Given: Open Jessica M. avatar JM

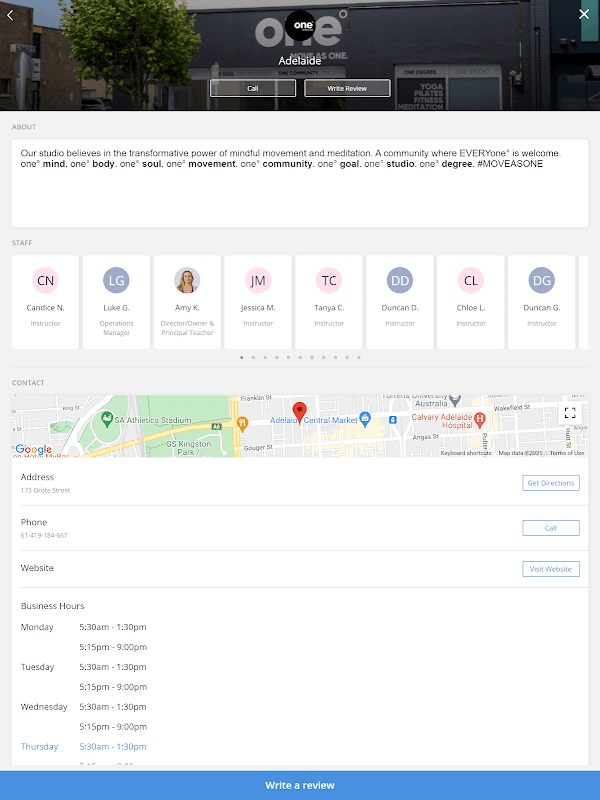Looking at the screenshot, I should 258,280.
